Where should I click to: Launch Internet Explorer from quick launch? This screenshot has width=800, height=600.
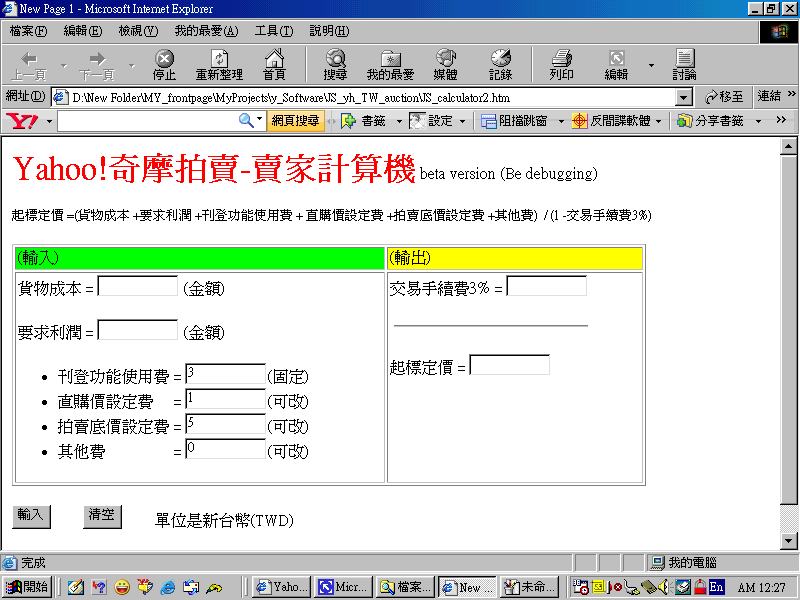(x=167, y=588)
